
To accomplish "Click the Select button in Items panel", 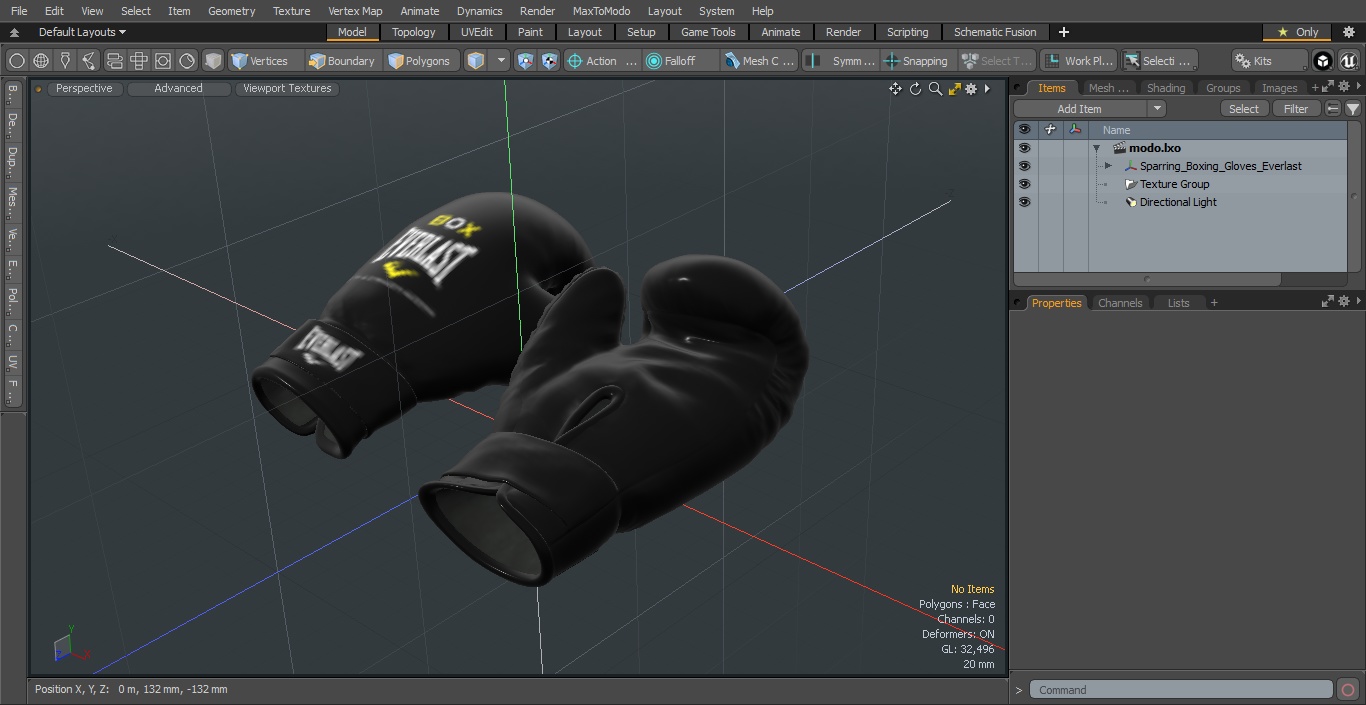I will [x=1244, y=109].
